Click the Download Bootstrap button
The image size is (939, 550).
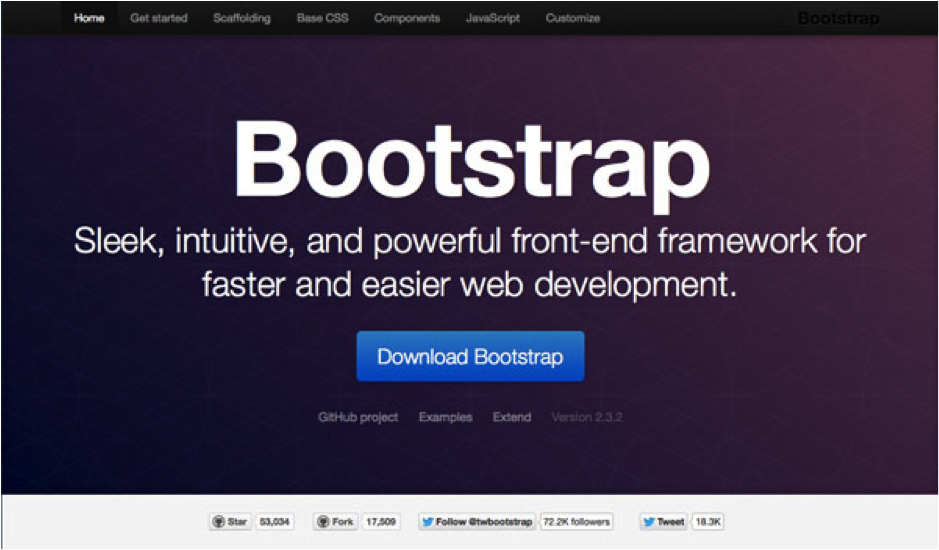(x=470, y=356)
